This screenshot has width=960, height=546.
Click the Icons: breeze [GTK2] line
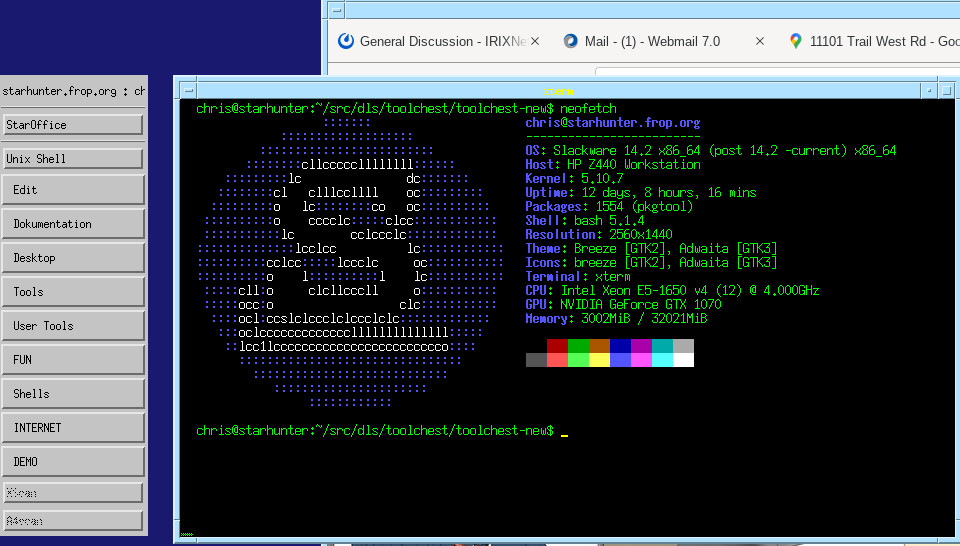click(651, 263)
